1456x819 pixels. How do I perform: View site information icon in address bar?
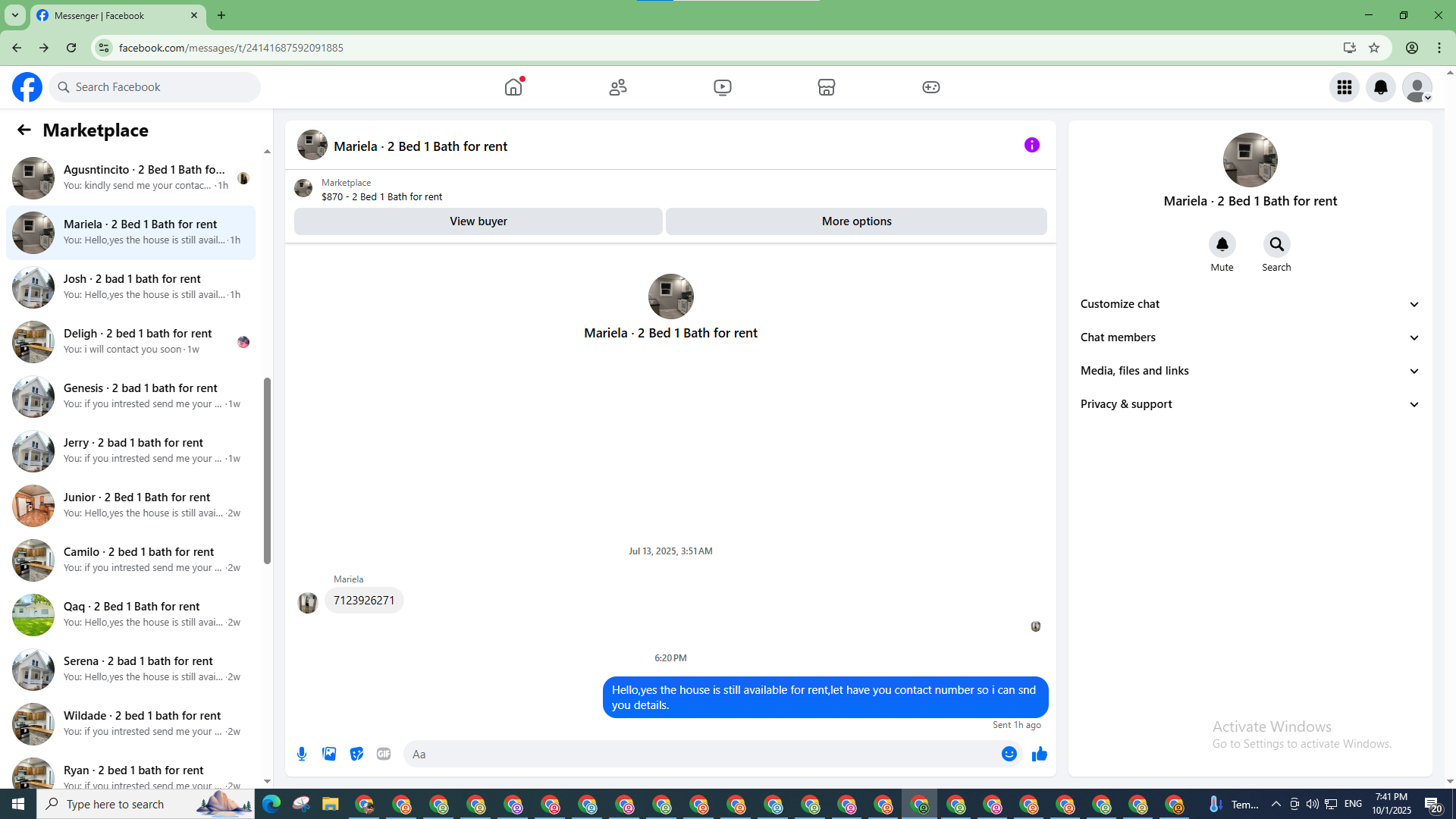pos(104,48)
